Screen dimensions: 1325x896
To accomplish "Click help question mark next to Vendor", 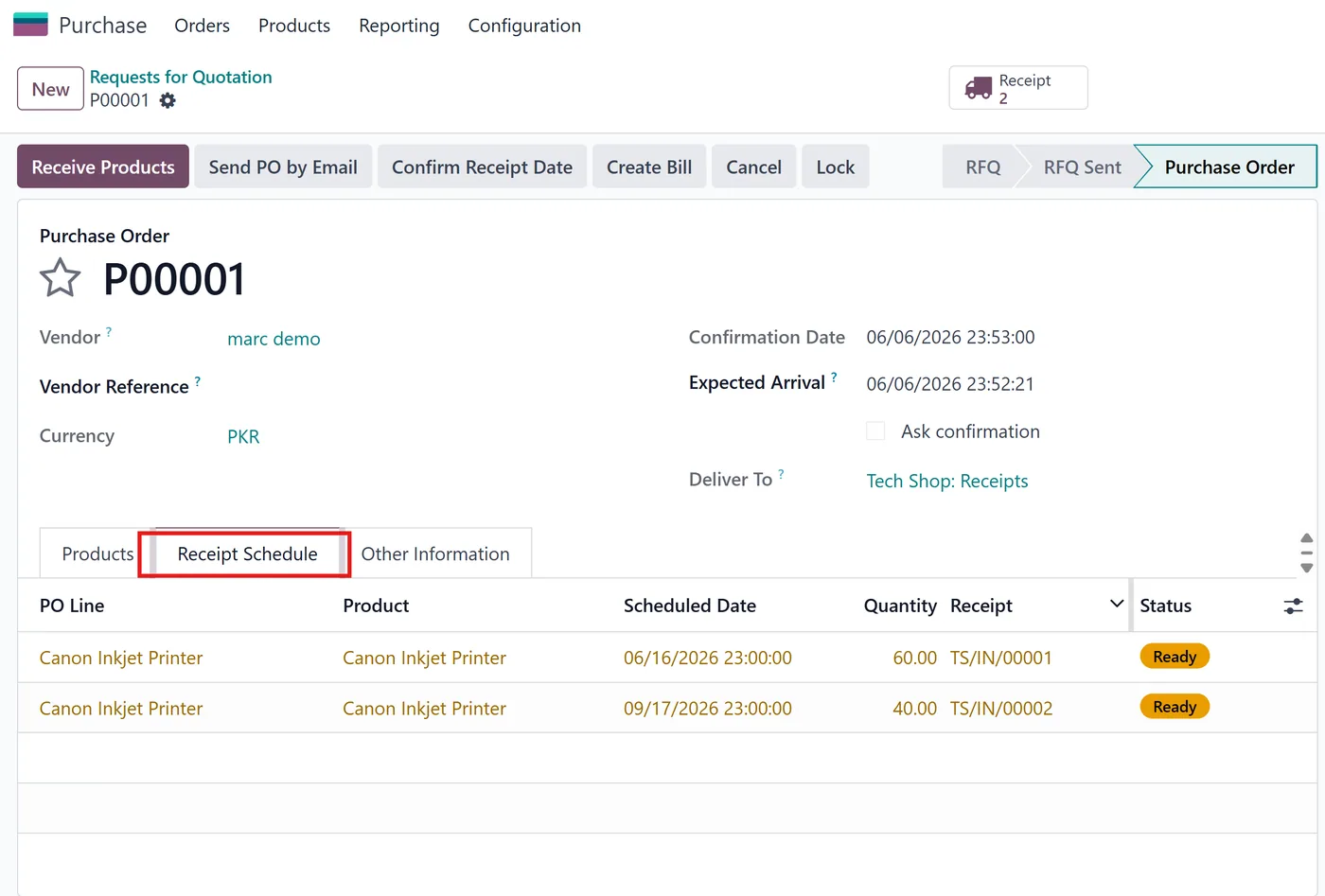I will [109, 332].
